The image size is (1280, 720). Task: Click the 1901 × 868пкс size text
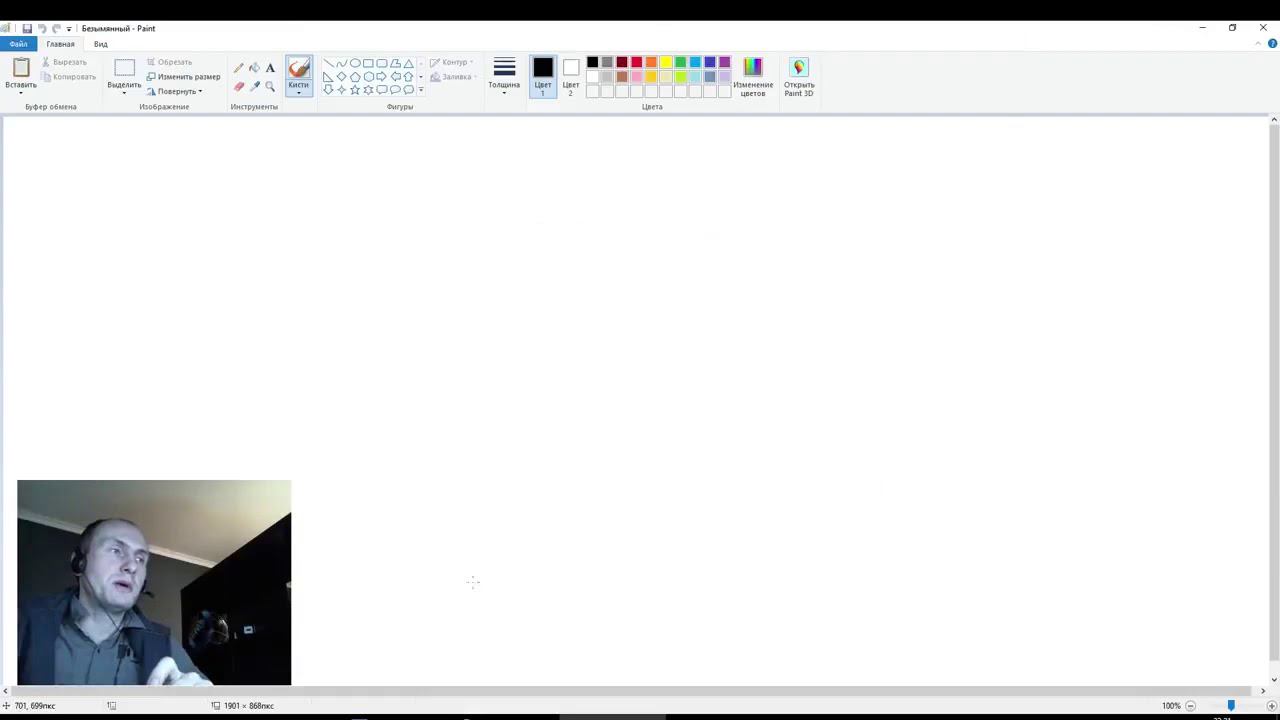249,706
